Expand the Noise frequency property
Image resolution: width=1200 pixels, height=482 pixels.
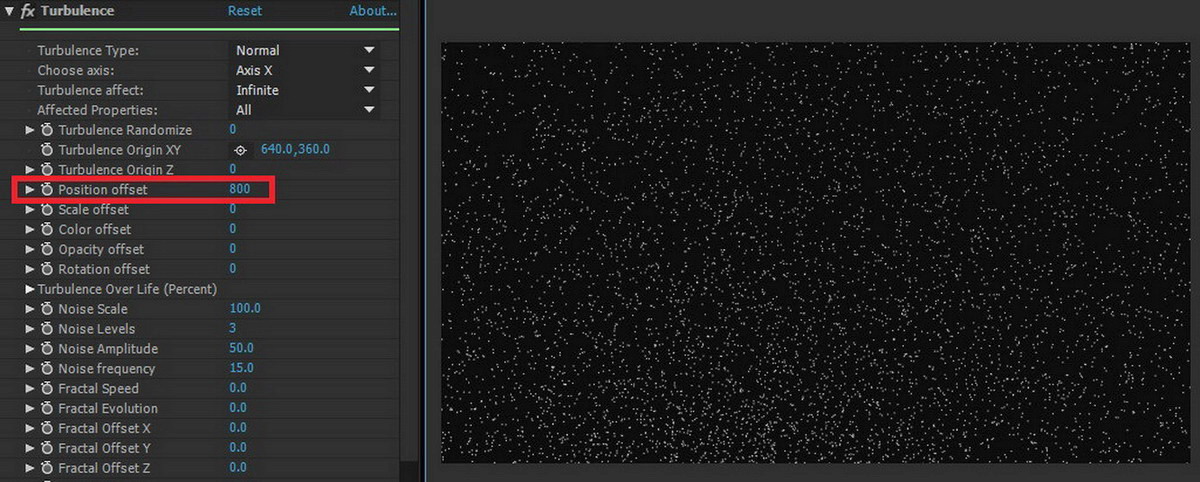coord(30,369)
